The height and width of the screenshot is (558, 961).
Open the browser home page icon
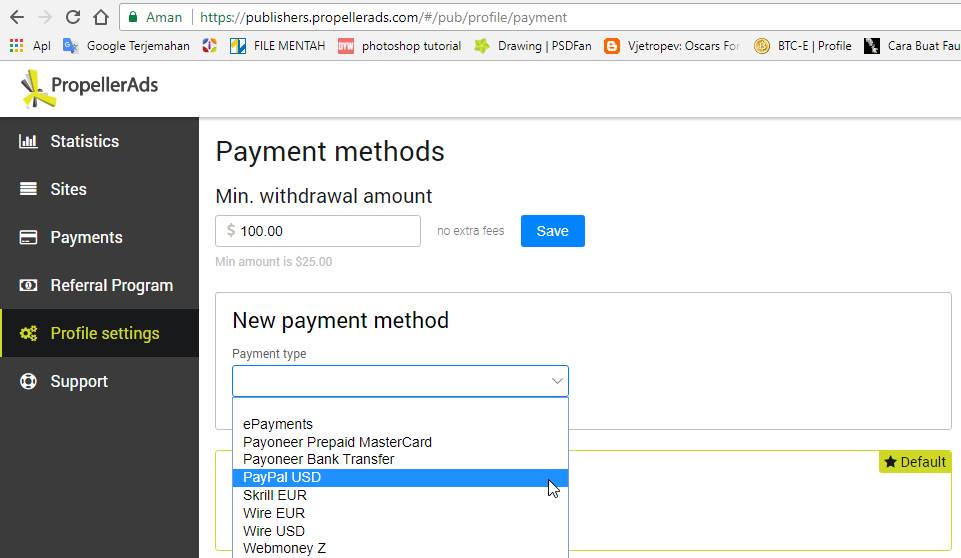pos(101,17)
